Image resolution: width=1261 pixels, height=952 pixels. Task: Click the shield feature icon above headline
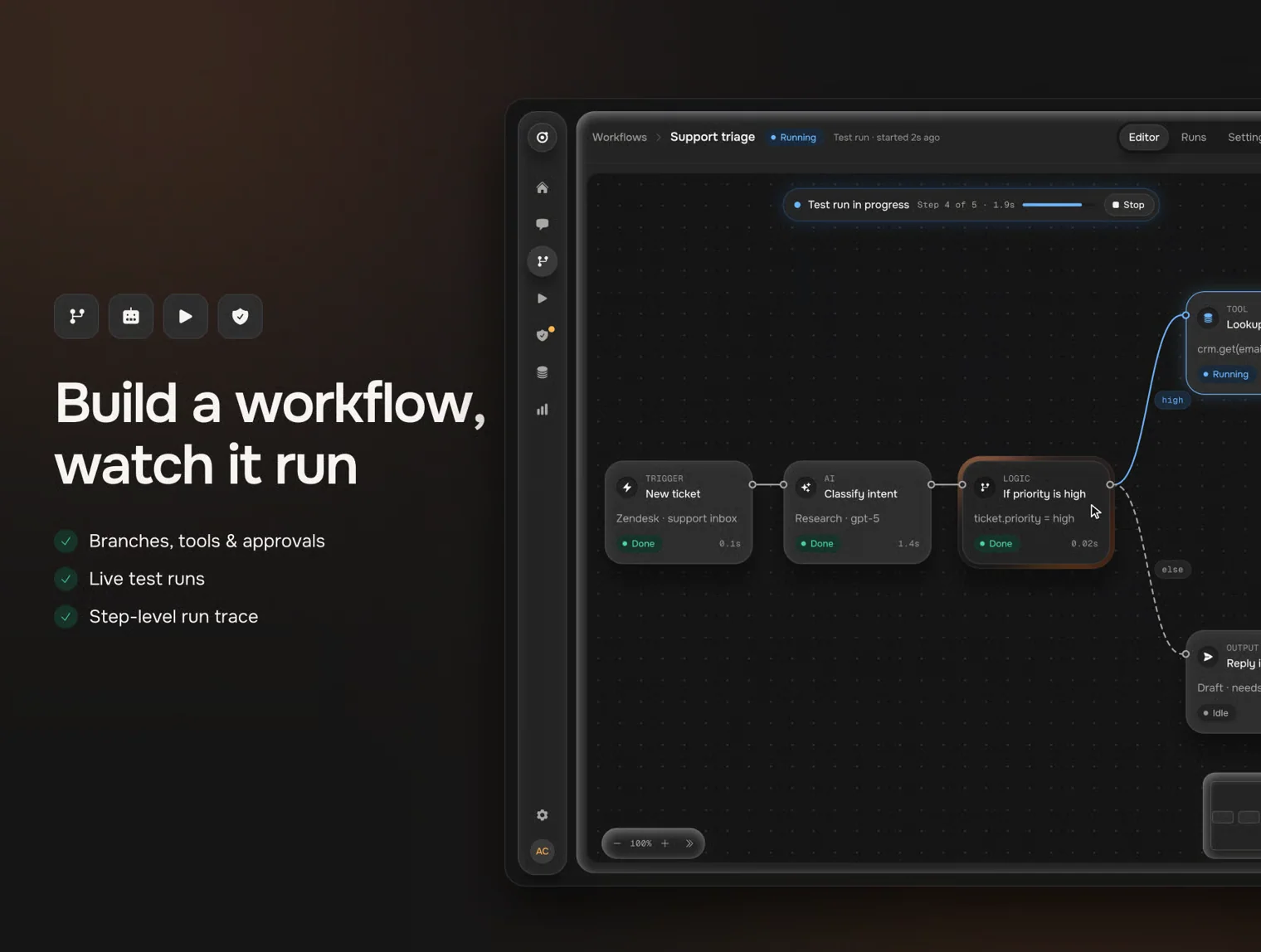click(x=241, y=316)
